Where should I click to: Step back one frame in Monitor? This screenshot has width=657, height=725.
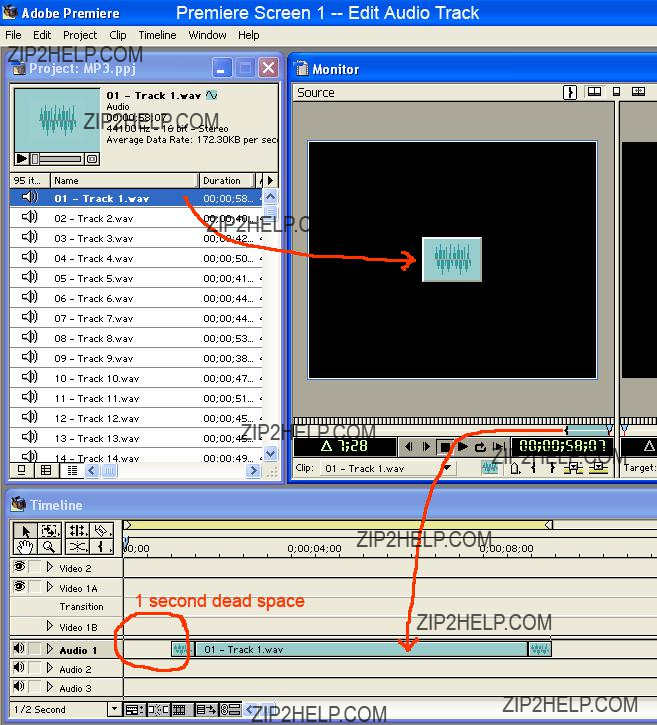pyautogui.click(x=408, y=447)
